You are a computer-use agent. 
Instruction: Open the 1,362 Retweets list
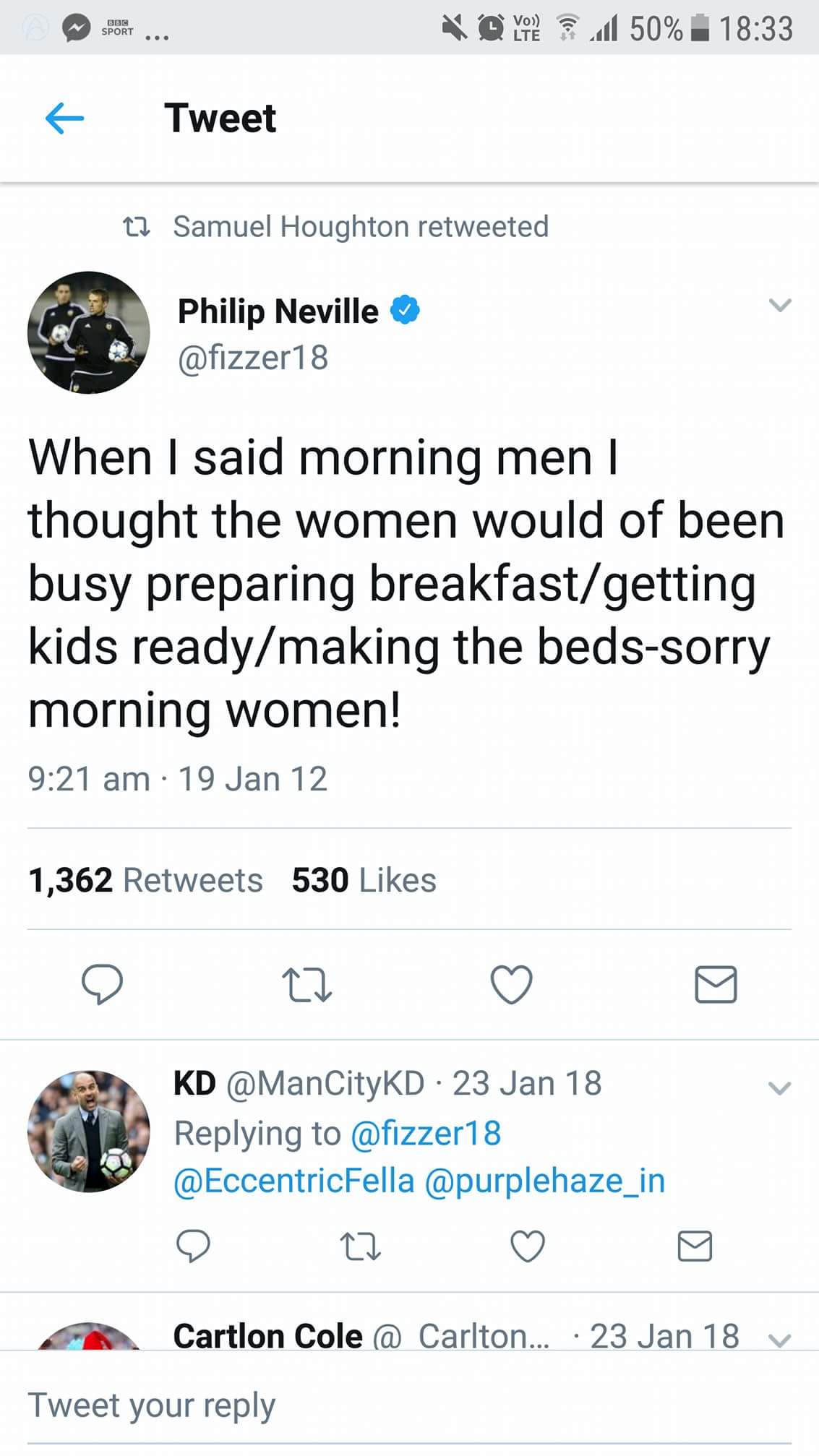click(x=145, y=880)
